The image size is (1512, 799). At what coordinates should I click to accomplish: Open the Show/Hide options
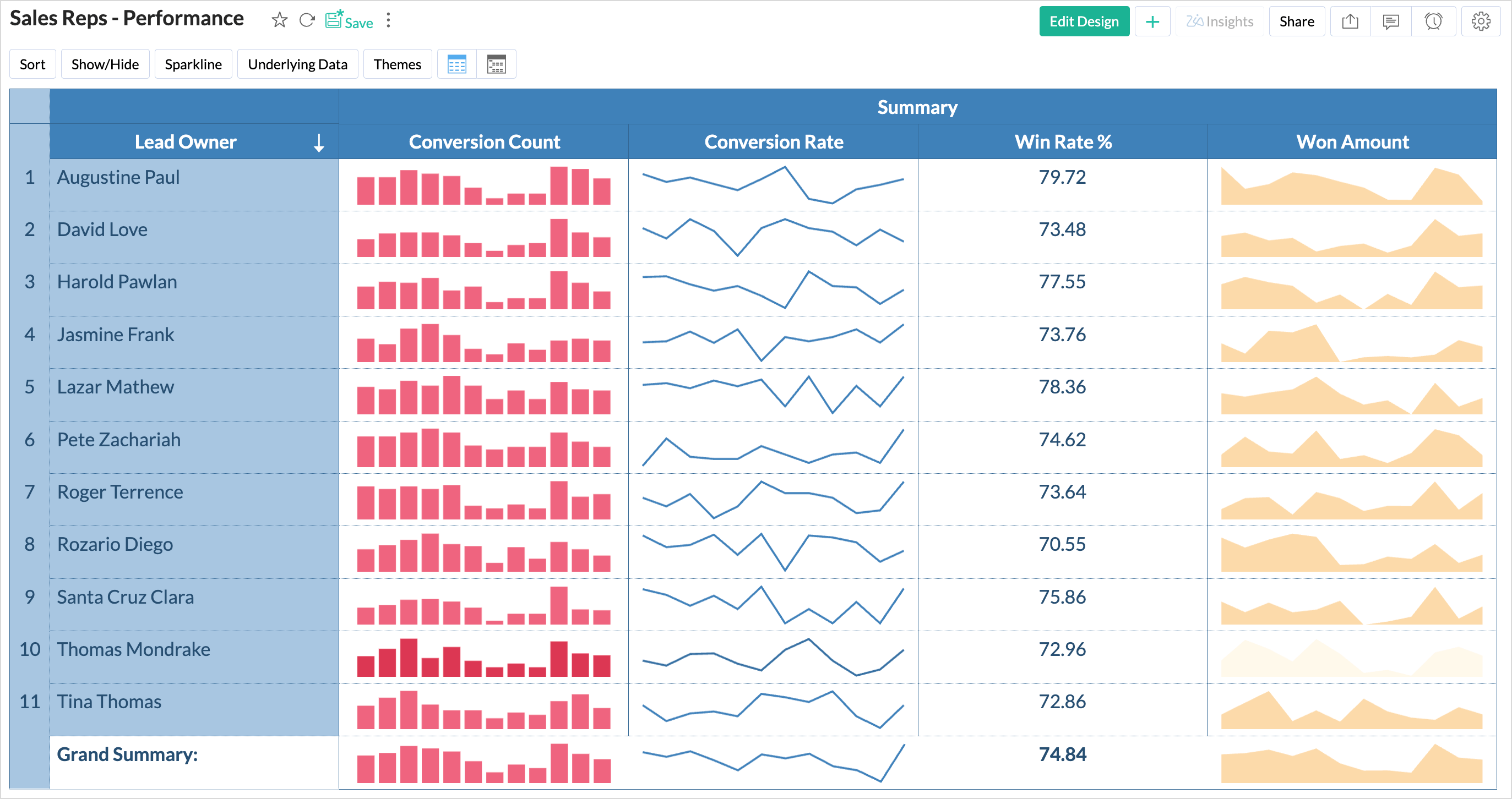click(105, 64)
